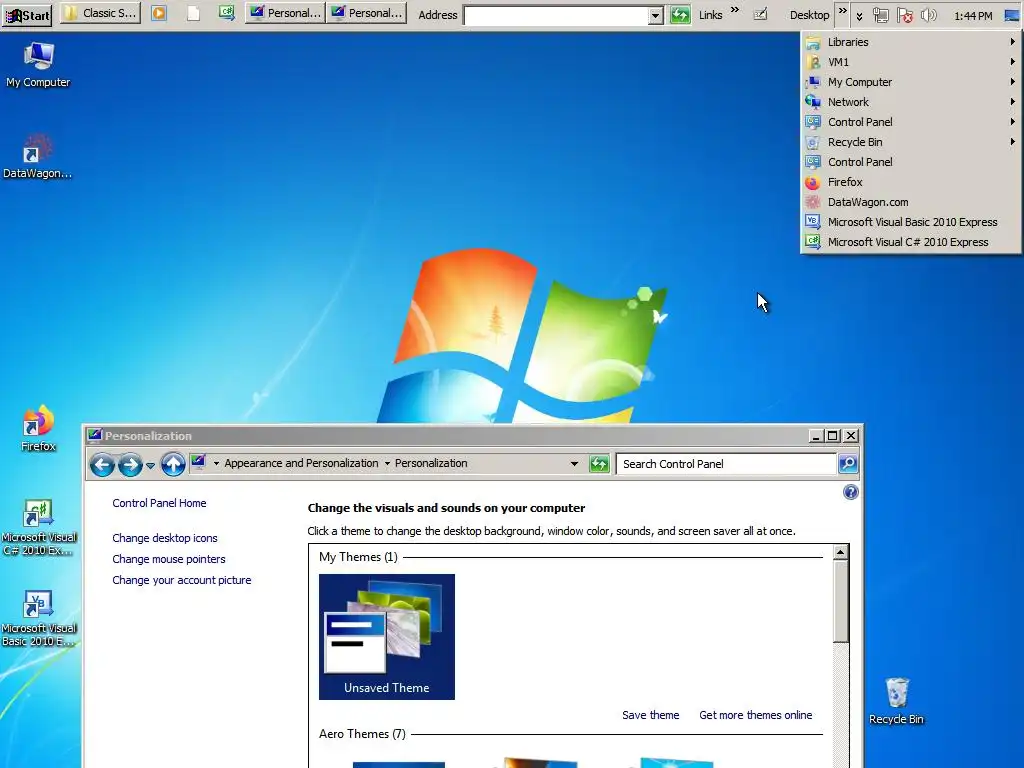Open address bar history dropdown in Personalization
This screenshot has height=768, width=1024.
click(x=574, y=464)
